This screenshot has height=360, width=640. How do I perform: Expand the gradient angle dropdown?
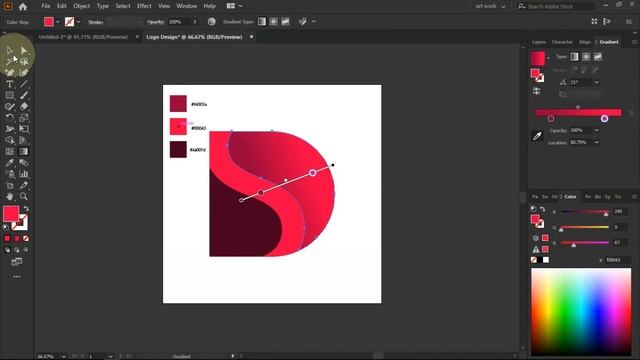point(597,82)
